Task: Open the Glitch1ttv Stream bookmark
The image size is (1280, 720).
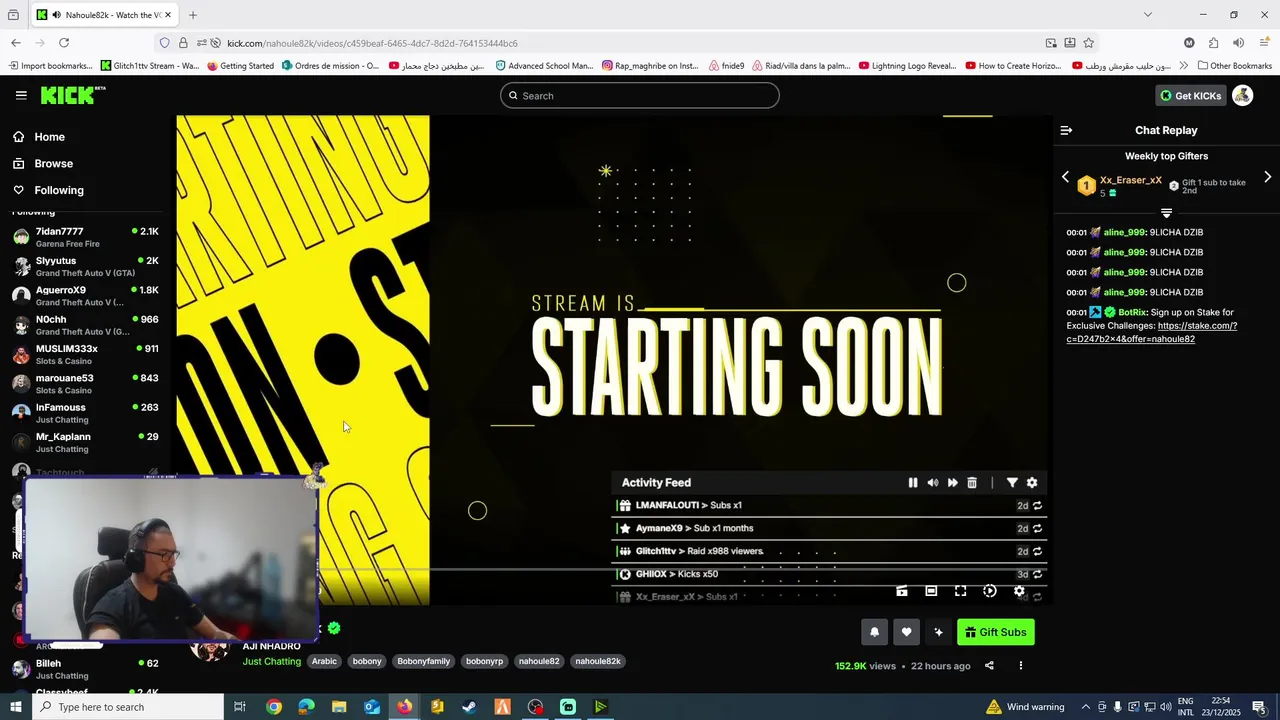Action: (150, 66)
